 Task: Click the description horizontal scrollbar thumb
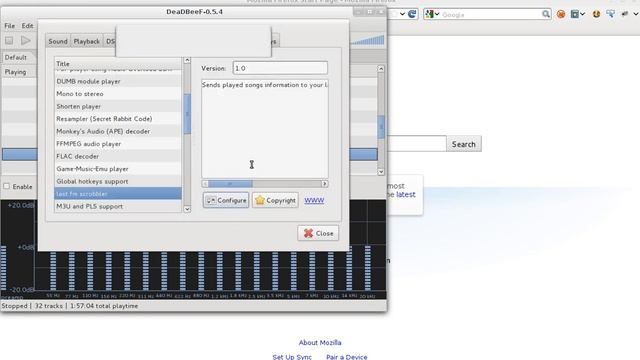[231, 184]
